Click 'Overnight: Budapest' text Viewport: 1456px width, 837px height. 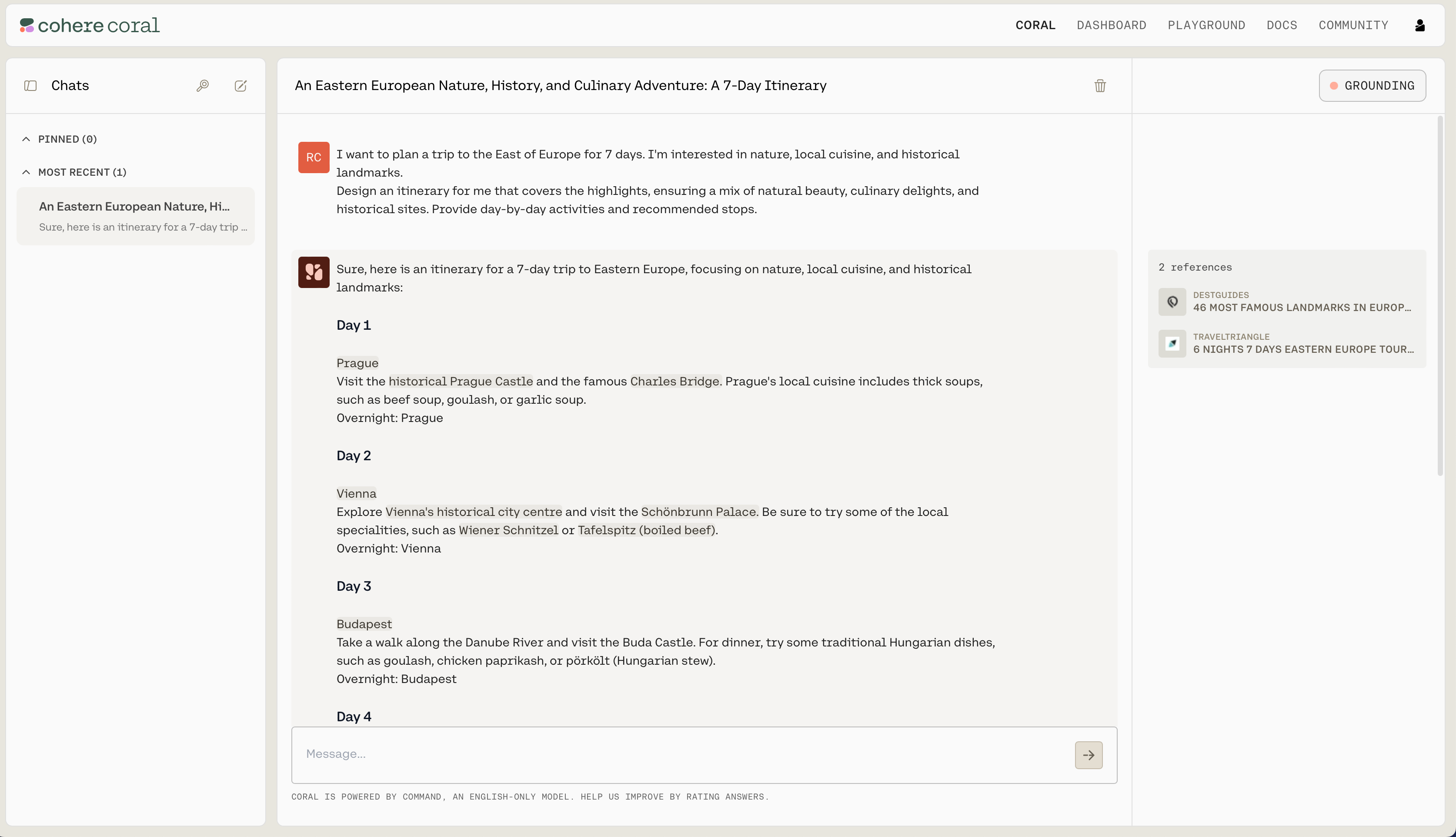pyautogui.click(x=397, y=680)
